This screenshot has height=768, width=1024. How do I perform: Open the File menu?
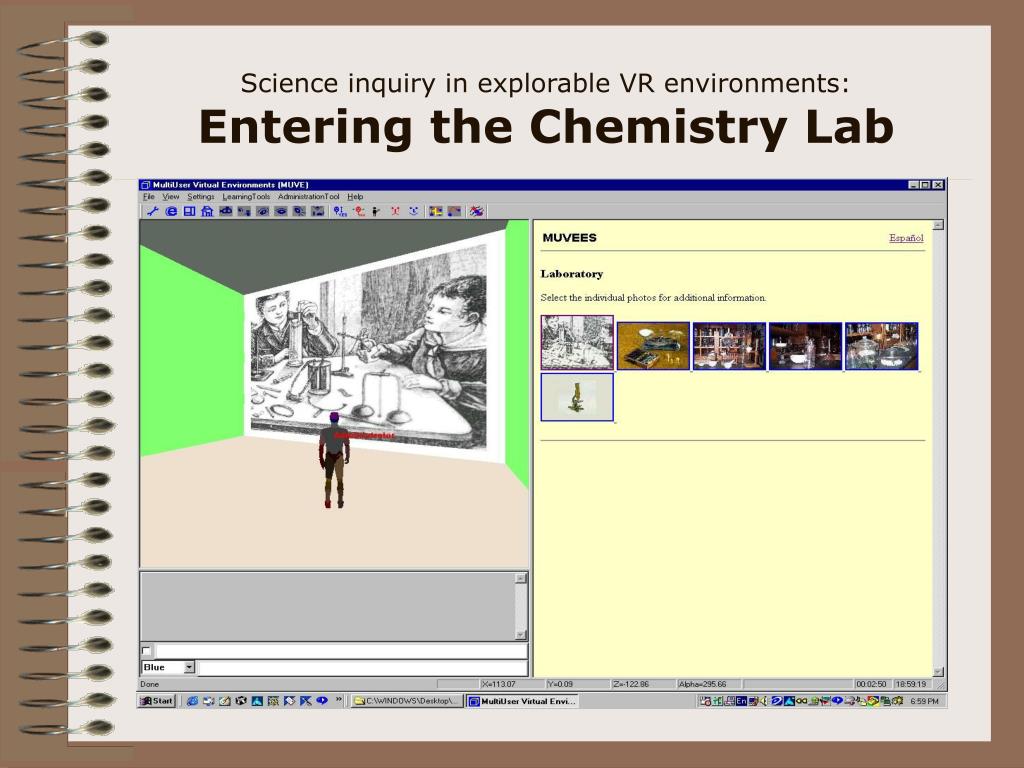point(148,197)
